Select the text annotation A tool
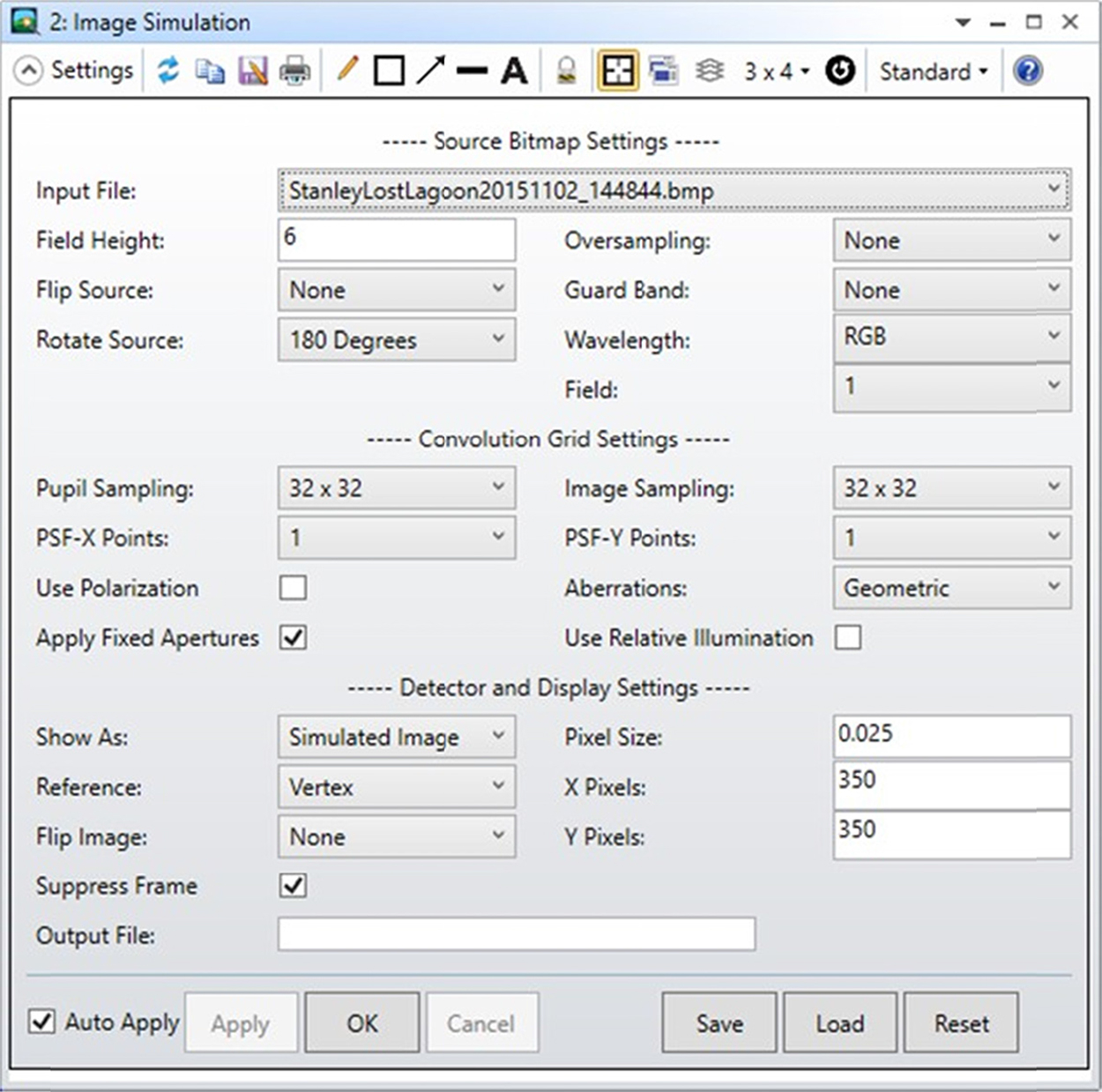Viewport: 1102px width, 1092px height. click(514, 71)
